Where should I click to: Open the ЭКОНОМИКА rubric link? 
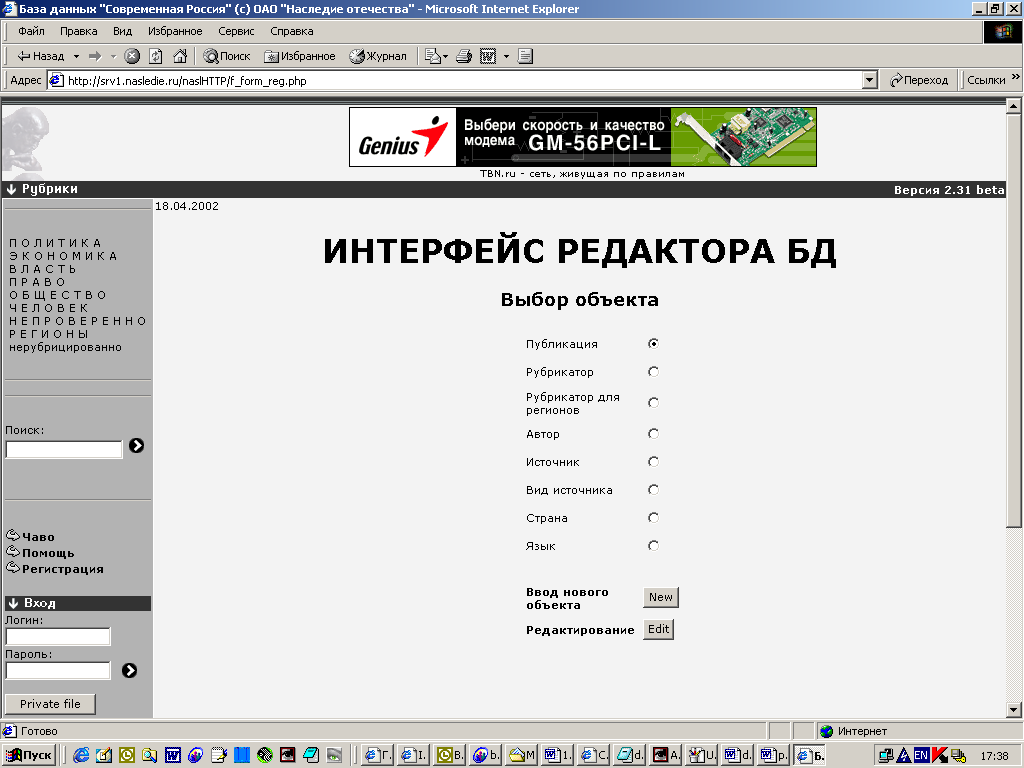click(x=63, y=256)
